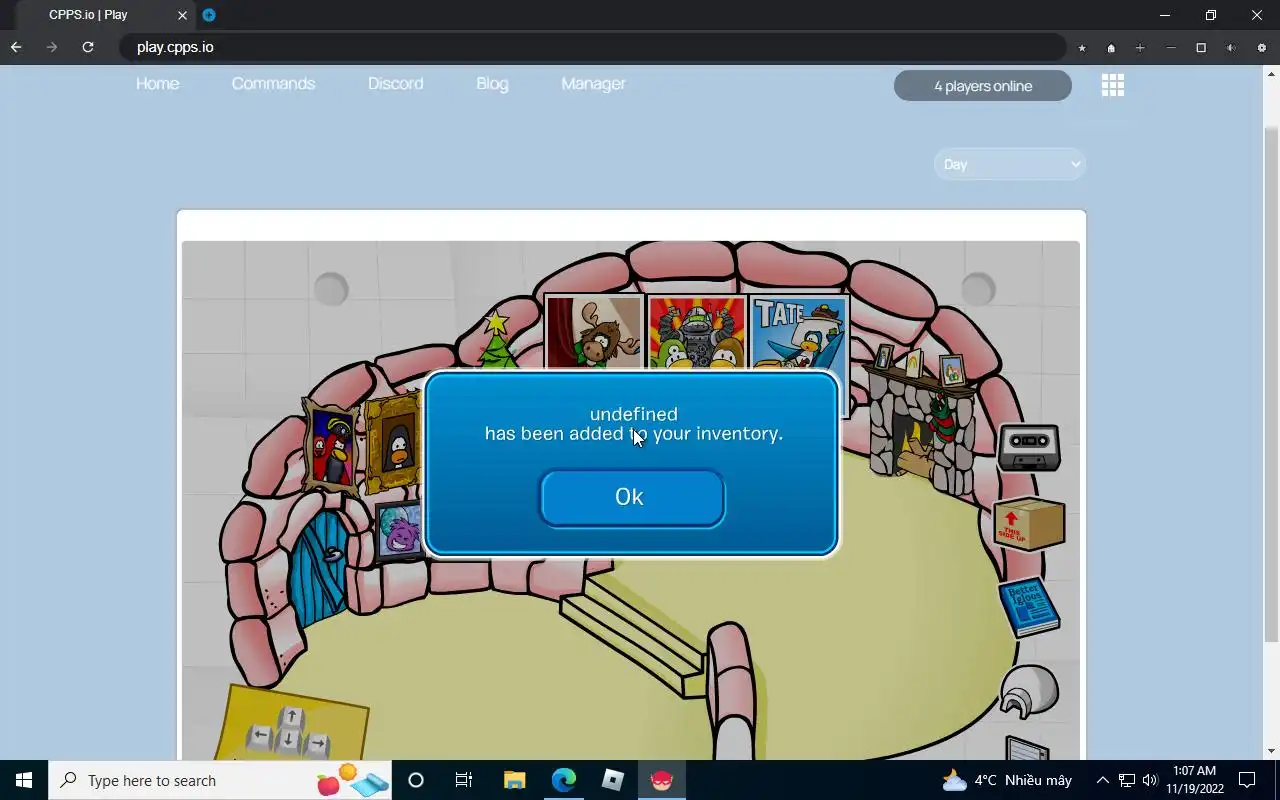Open the Blog nav link
1280x800 pixels.
492,84
